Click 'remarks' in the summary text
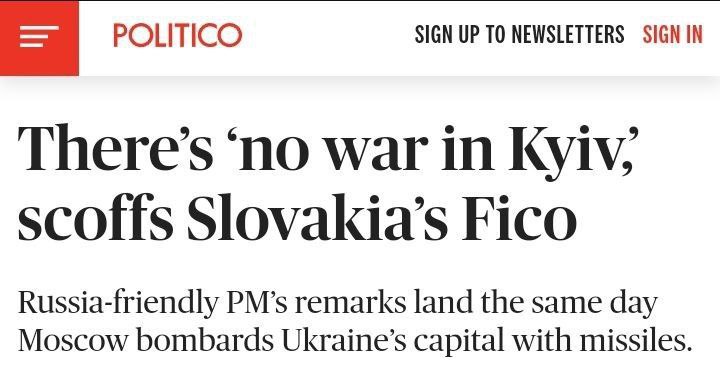The image size is (720, 392). coord(350,303)
